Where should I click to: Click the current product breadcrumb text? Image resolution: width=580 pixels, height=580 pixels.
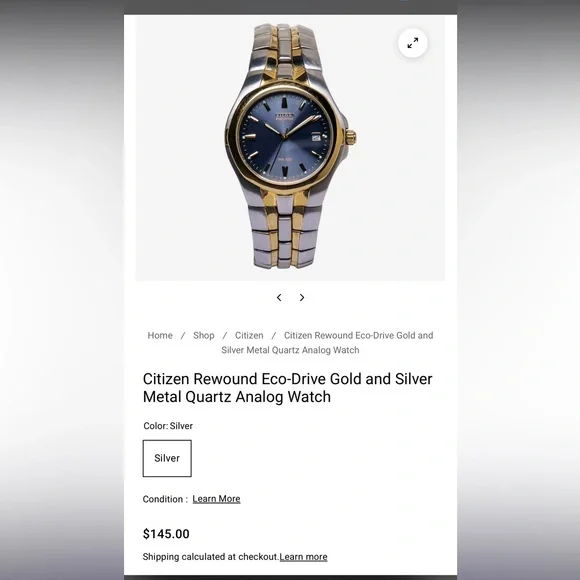[x=327, y=343]
